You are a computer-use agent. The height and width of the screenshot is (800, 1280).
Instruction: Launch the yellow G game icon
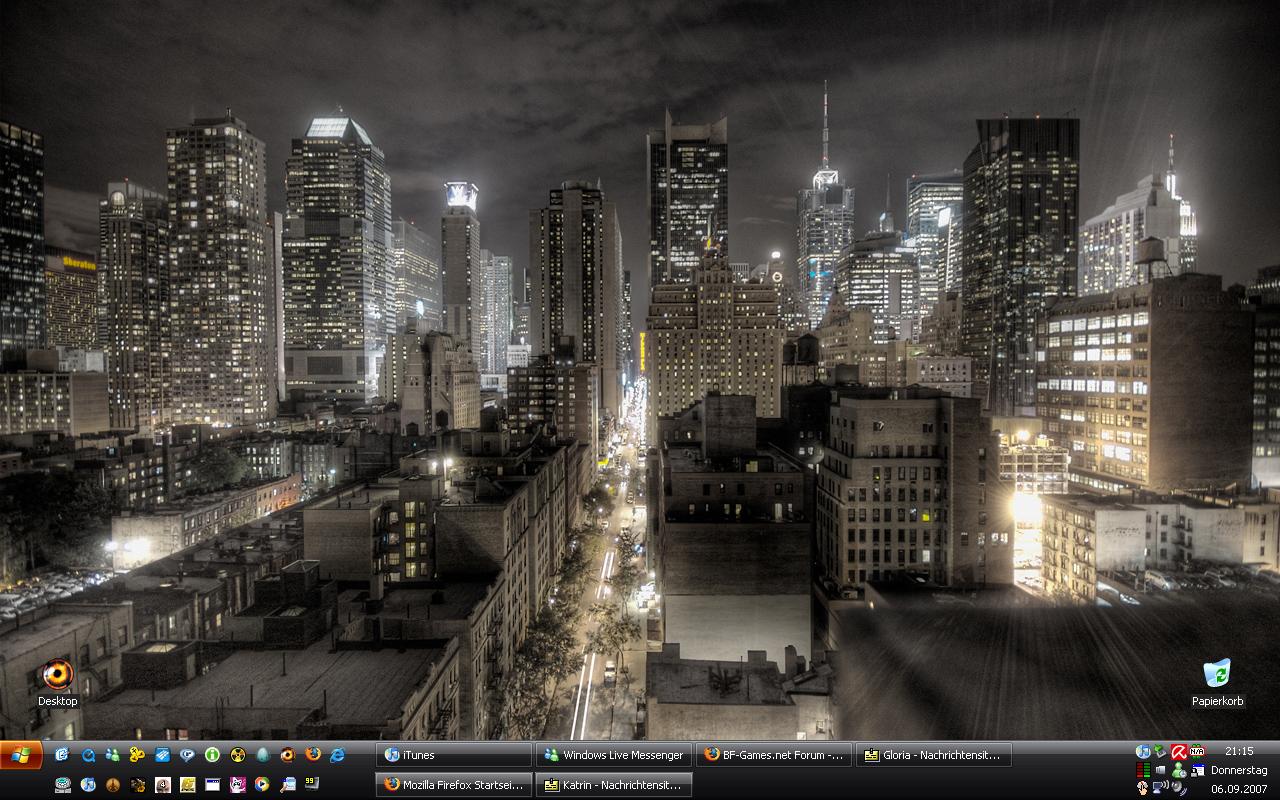[188, 785]
